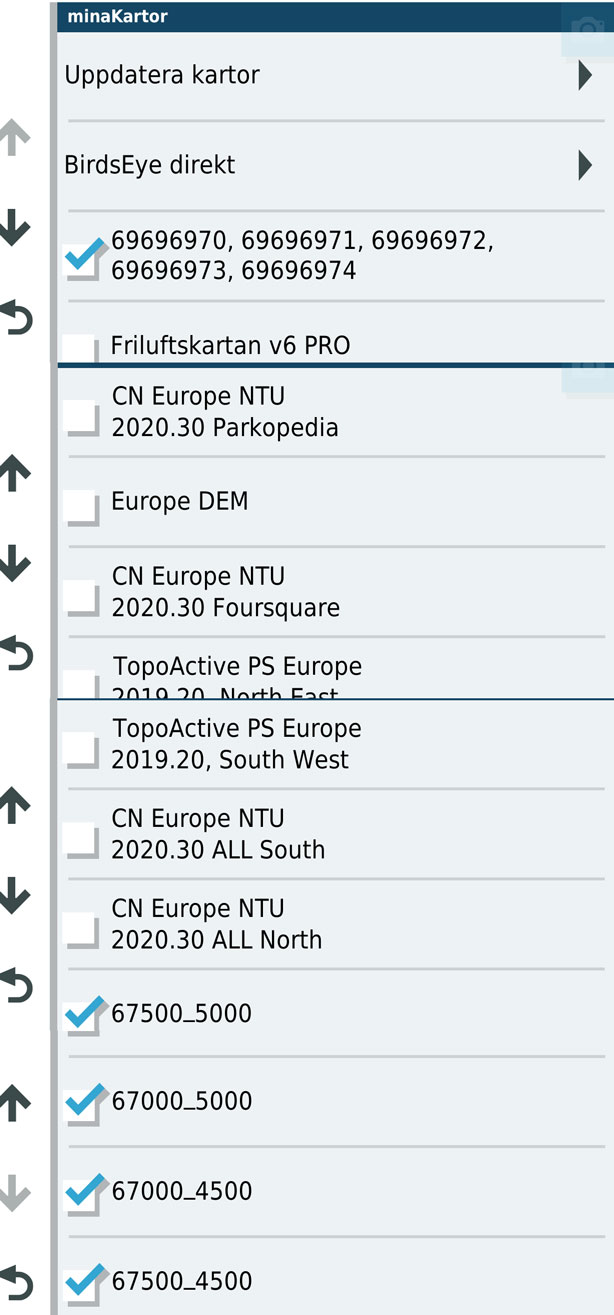Tap the up arrow beside 67000_5000
Screen dimensions: 614x1315
point(15,1103)
